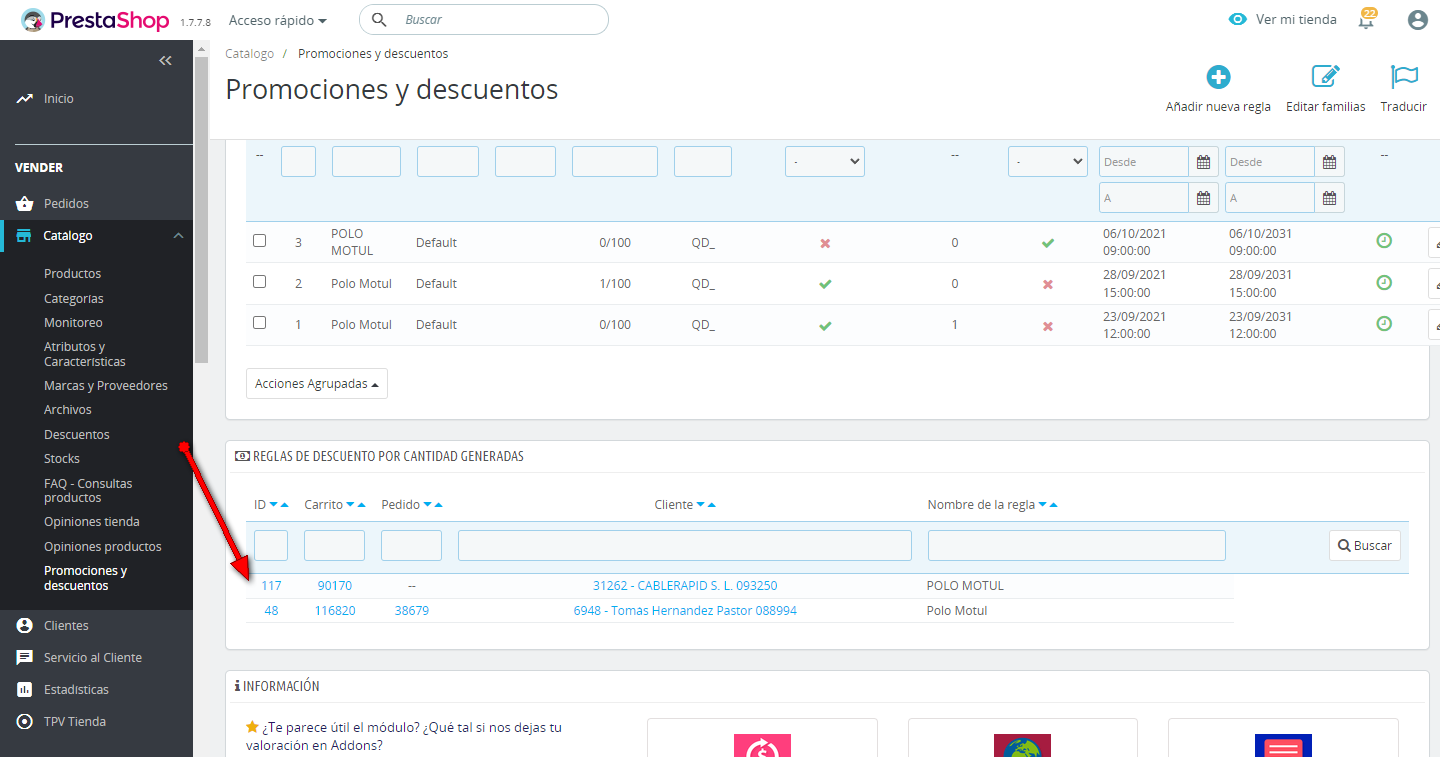Open the notifications bell icon
Image resolution: width=1440 pixels, height=757 pixels.
(1366, 20)
